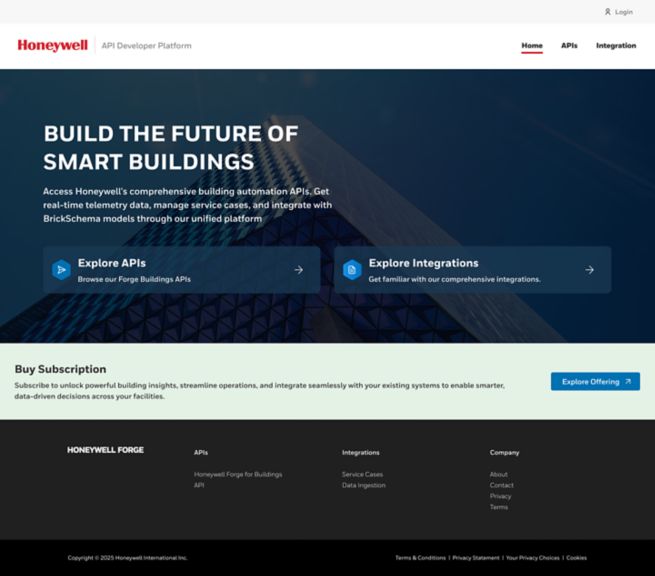This screenshot has width=655, height=576.
Task: Open the About footer link
Action: pyautogui.click(x=498, y=474)
